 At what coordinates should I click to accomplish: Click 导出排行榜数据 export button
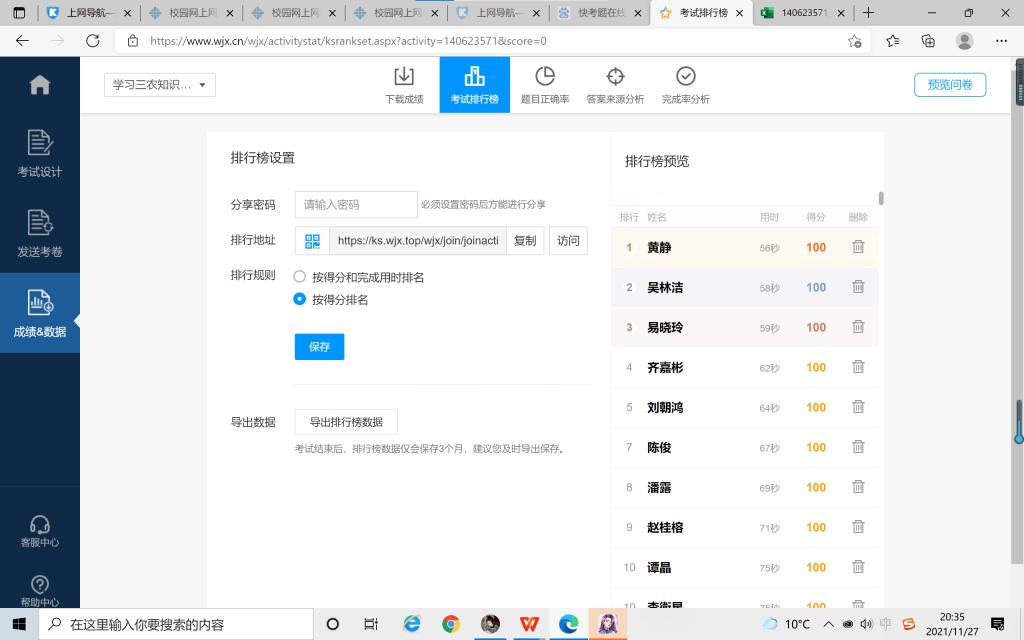pos(346,421)
